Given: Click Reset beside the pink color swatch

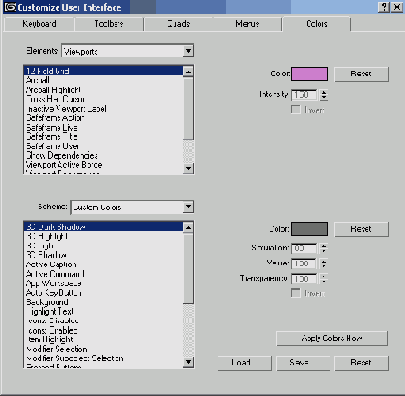Looking at the screenshot, I should (x=361, y=74).
